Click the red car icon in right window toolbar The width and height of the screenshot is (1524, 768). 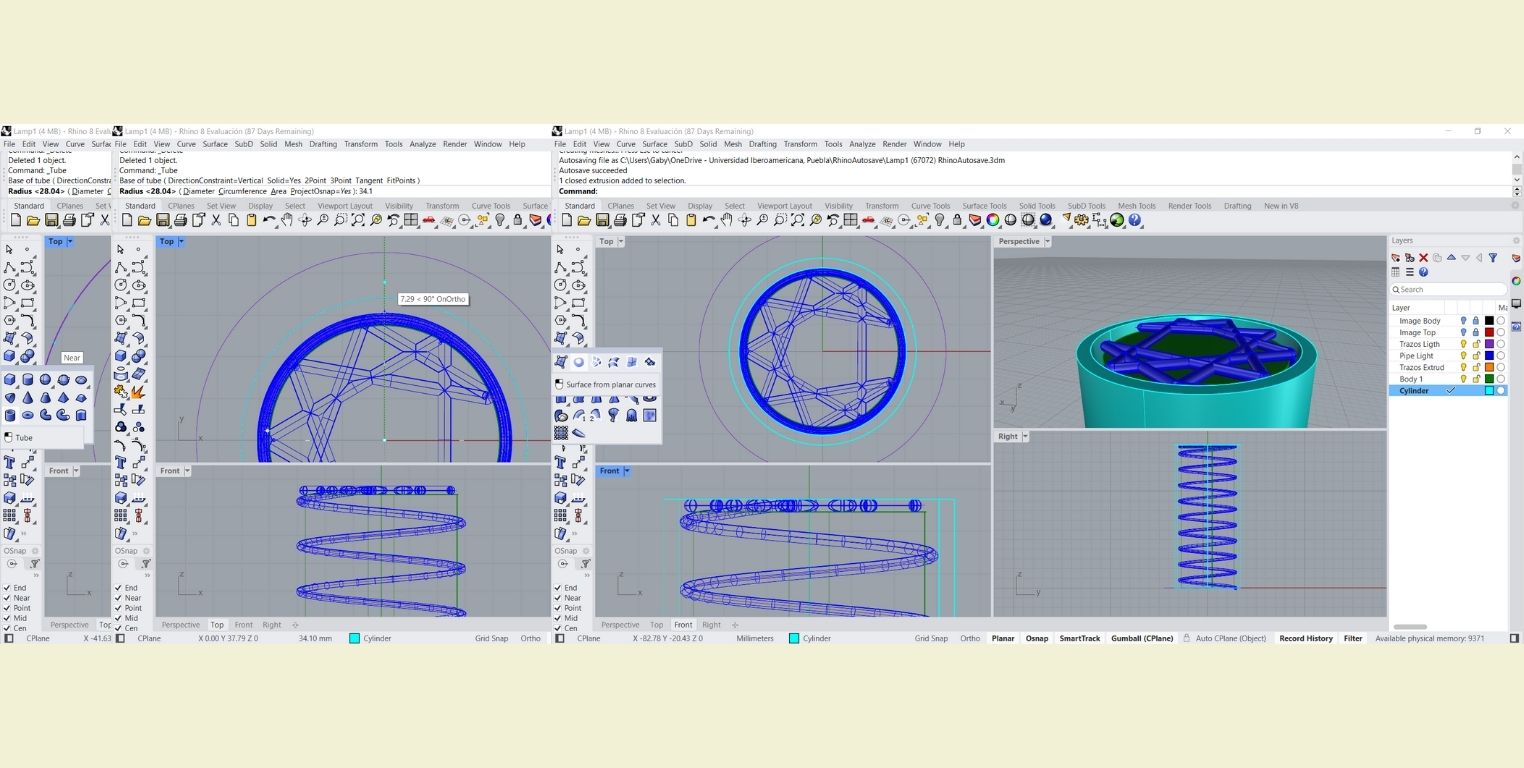click(x=868, y=220)
